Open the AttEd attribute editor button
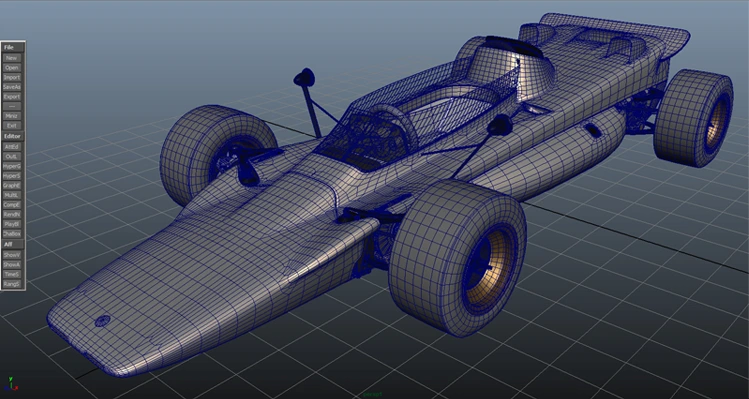Screen dimensions: 749x399 (x=11, y=147)
